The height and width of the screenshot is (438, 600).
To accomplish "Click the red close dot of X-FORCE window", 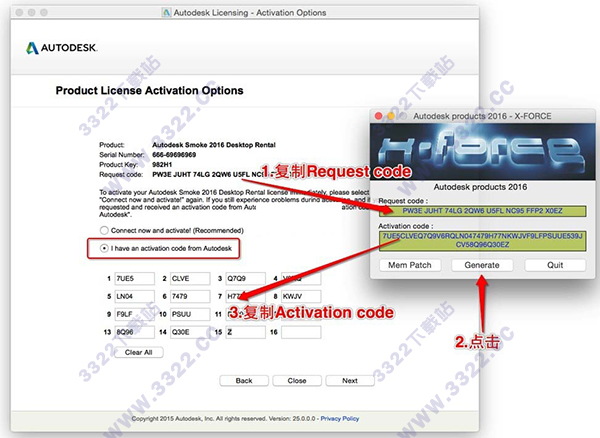I will pyautogui.click(x=378, y=116).
